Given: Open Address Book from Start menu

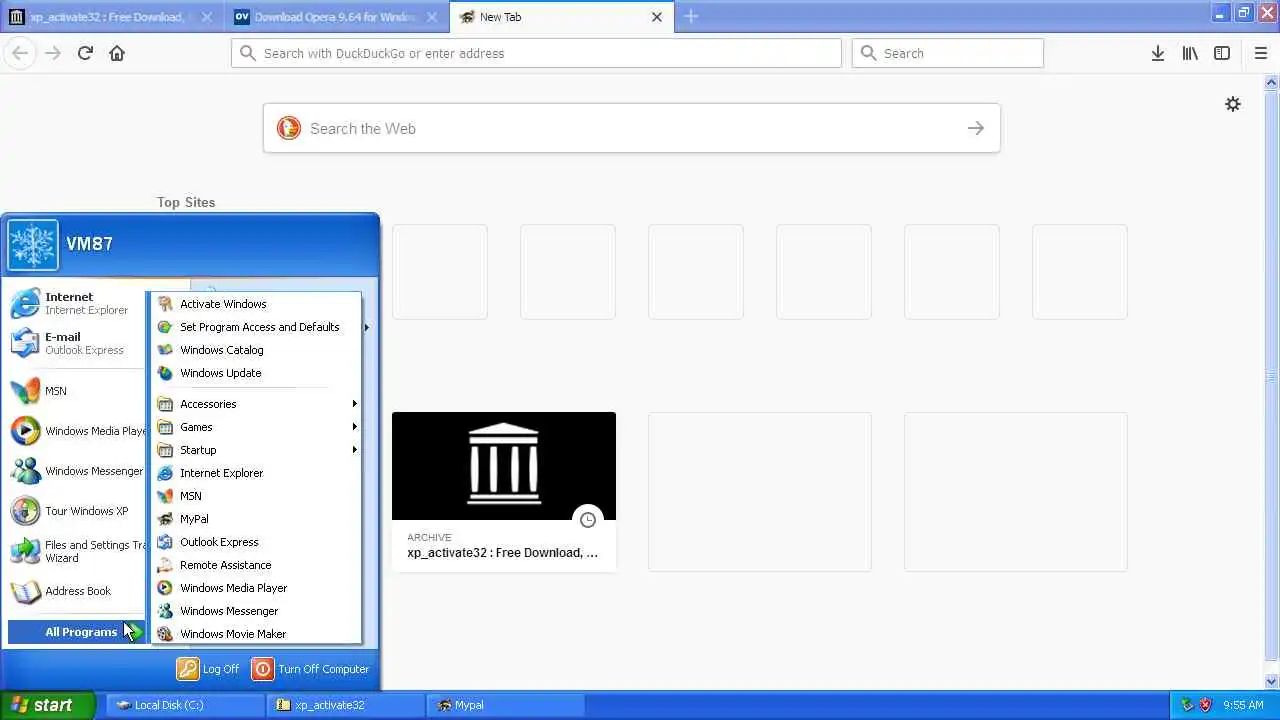Looking at the screenshot, I should [77, 591].
